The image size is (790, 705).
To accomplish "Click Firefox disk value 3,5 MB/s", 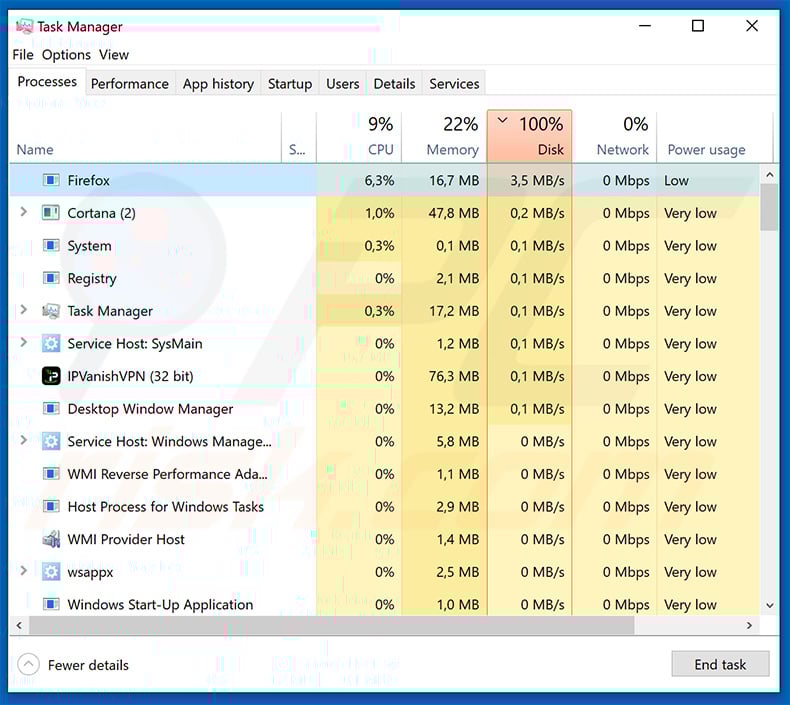I will 537,180.
